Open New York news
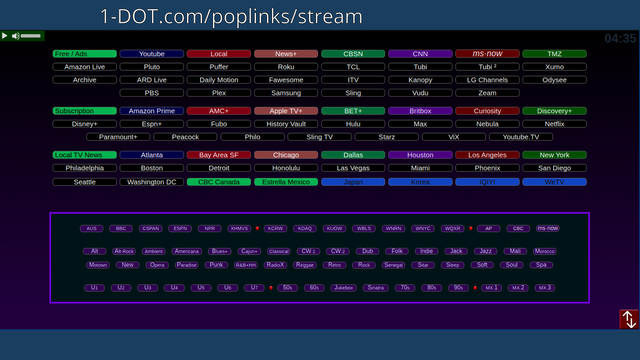This screenshot has height=360, width=640. [x=554, y=155]
